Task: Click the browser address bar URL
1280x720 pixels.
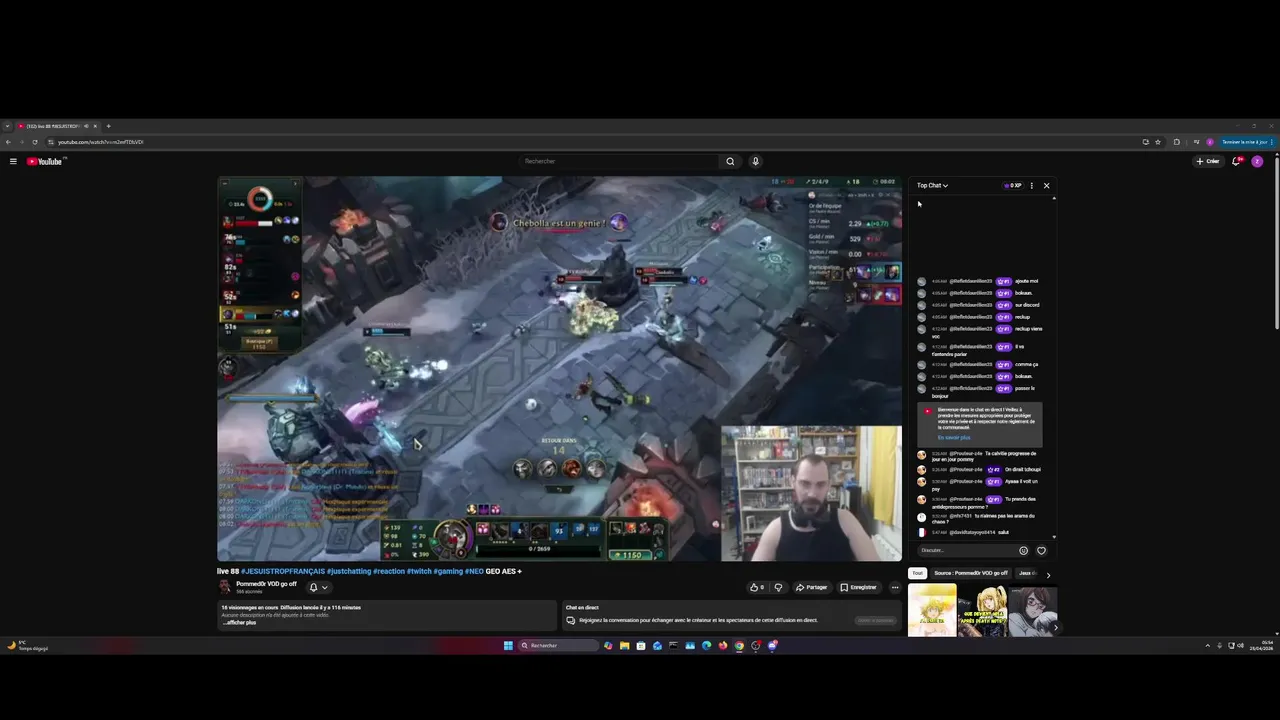Action: (100, 142)
